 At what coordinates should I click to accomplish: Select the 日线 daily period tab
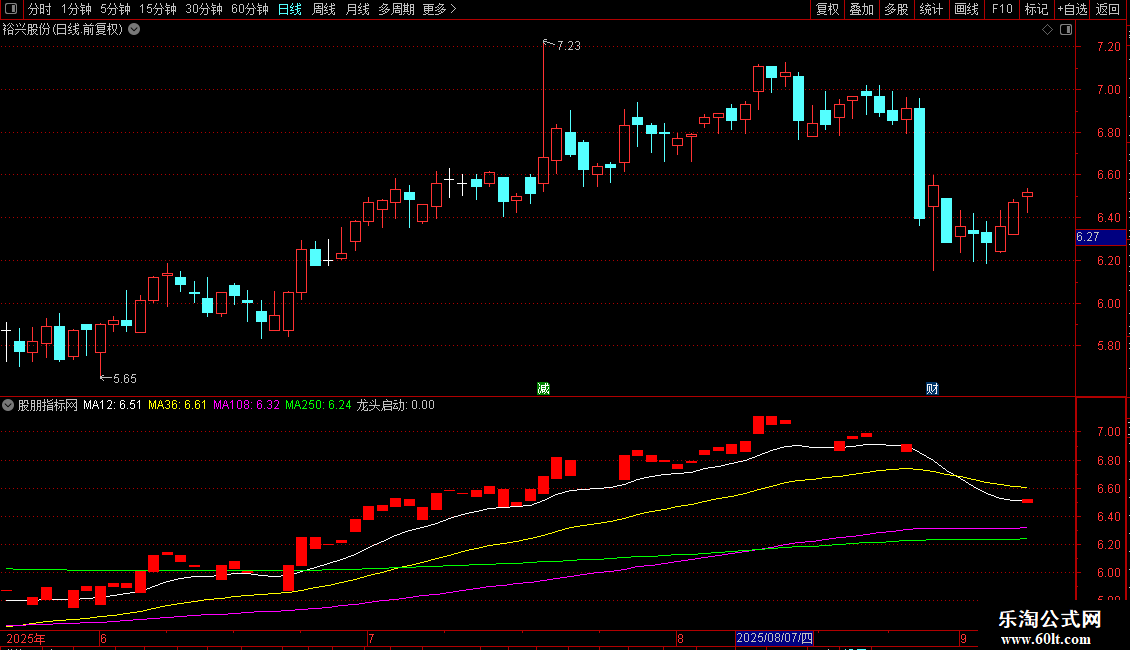[290, 9]
